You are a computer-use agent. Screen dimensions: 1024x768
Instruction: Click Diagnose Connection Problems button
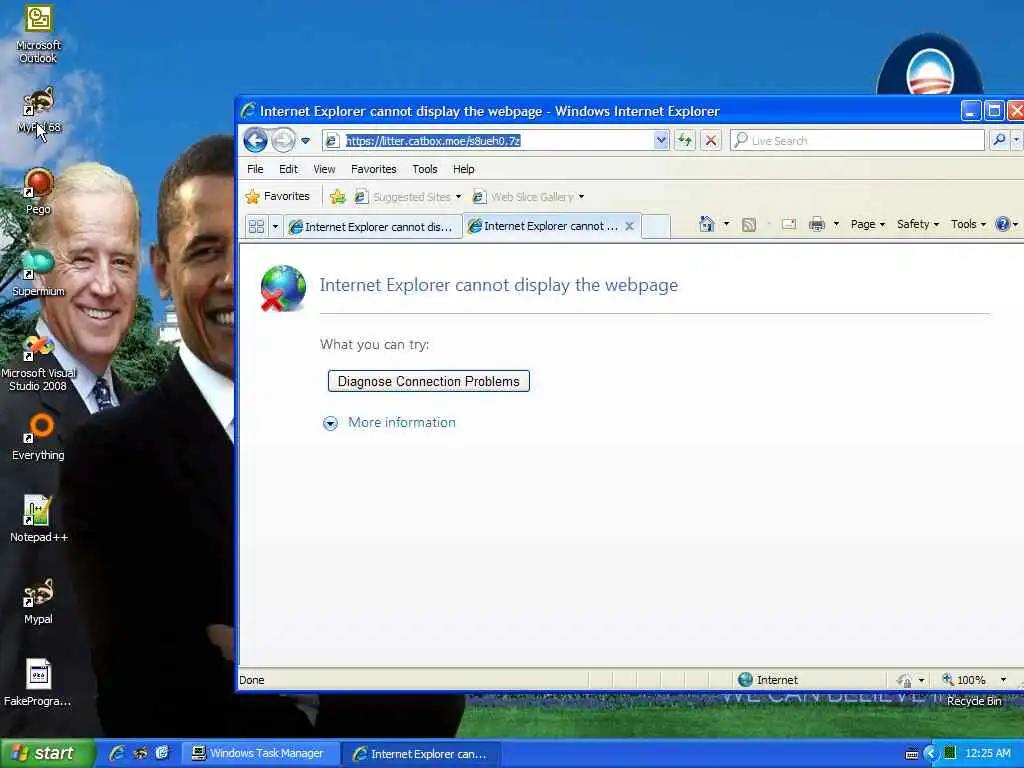tap(428, 381)
